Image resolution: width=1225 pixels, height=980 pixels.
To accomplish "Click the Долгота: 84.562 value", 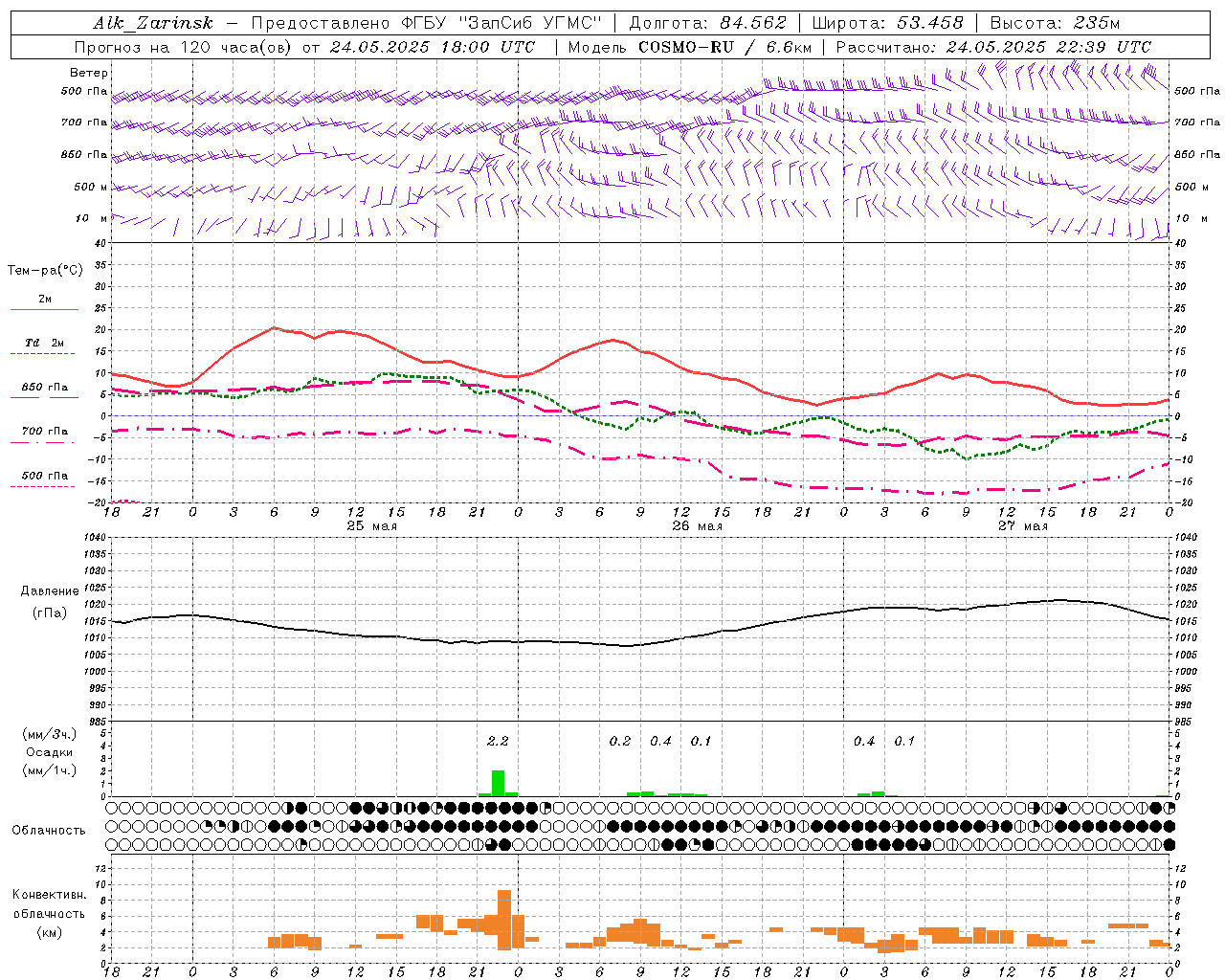I will coord(707,23).
